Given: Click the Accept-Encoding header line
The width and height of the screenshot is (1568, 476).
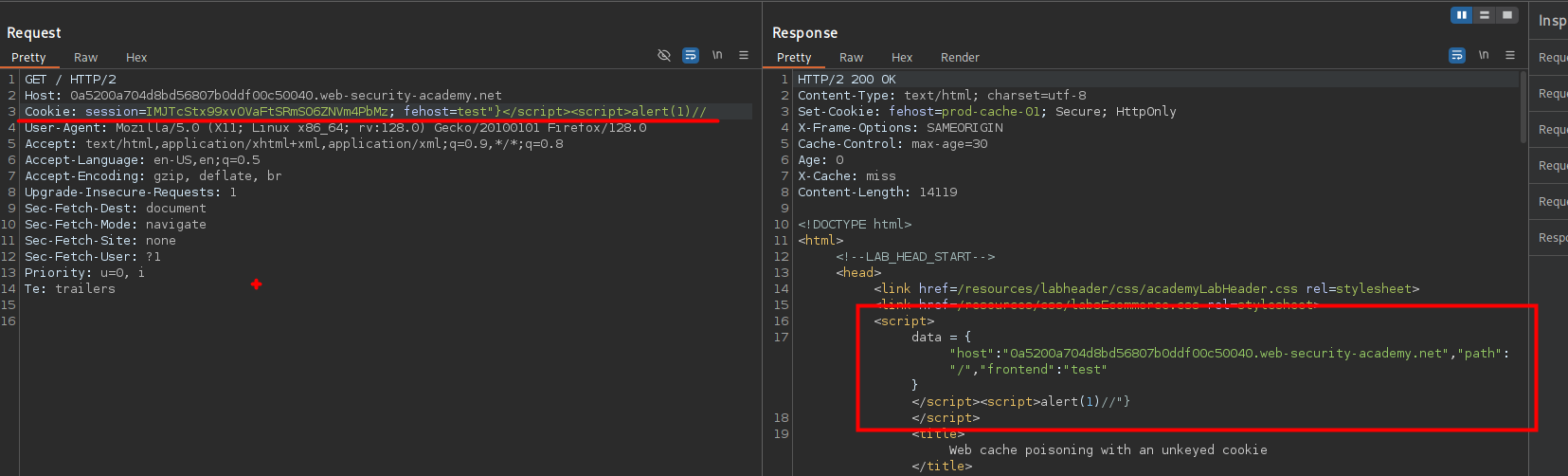Looking at the screenshot, I should click(x=153, y=176).
